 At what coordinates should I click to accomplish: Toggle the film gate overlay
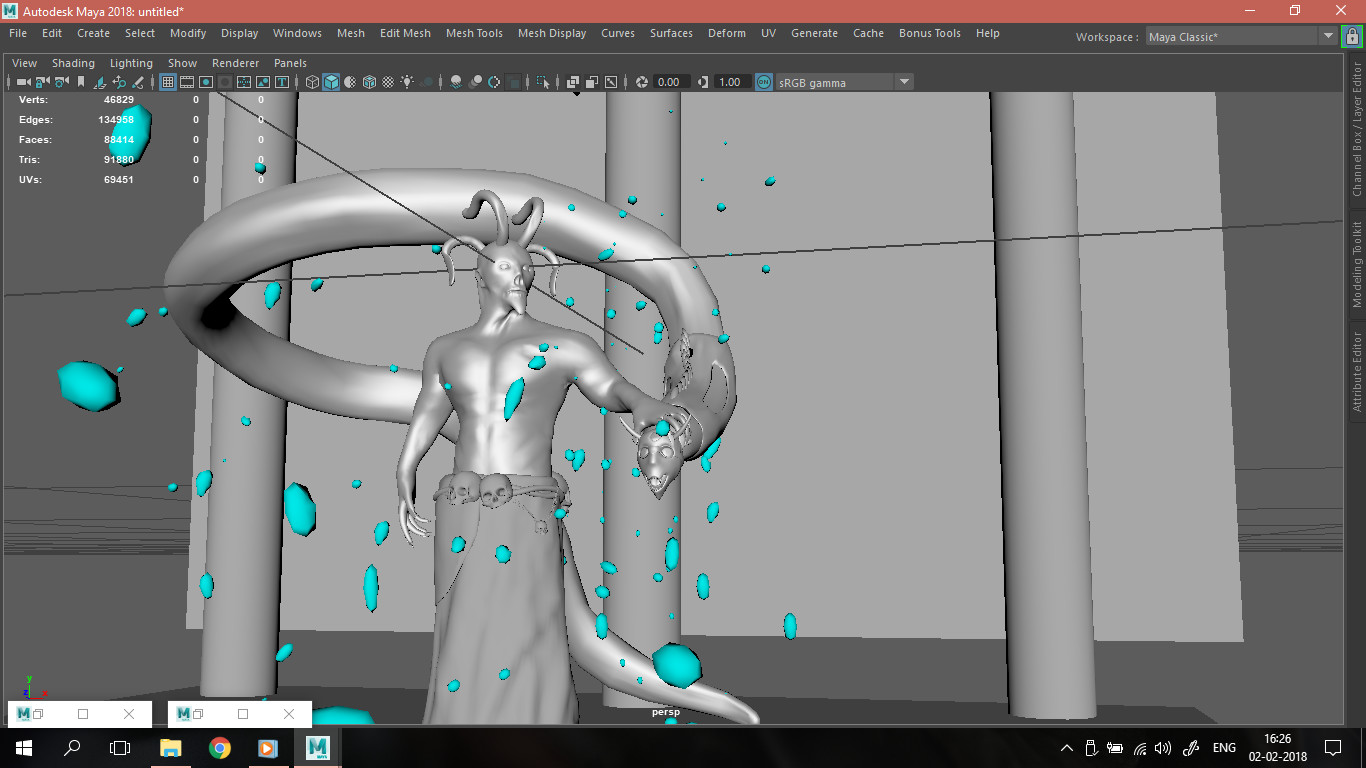186,82
